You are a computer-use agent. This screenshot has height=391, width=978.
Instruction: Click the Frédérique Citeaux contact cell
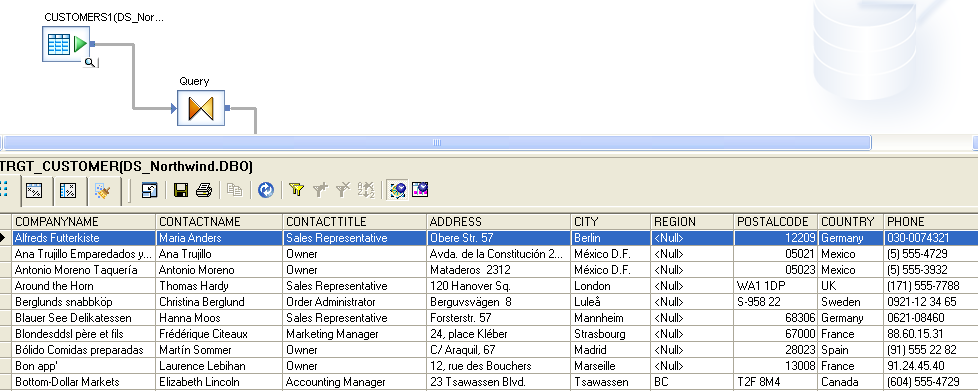click(220, 334)
